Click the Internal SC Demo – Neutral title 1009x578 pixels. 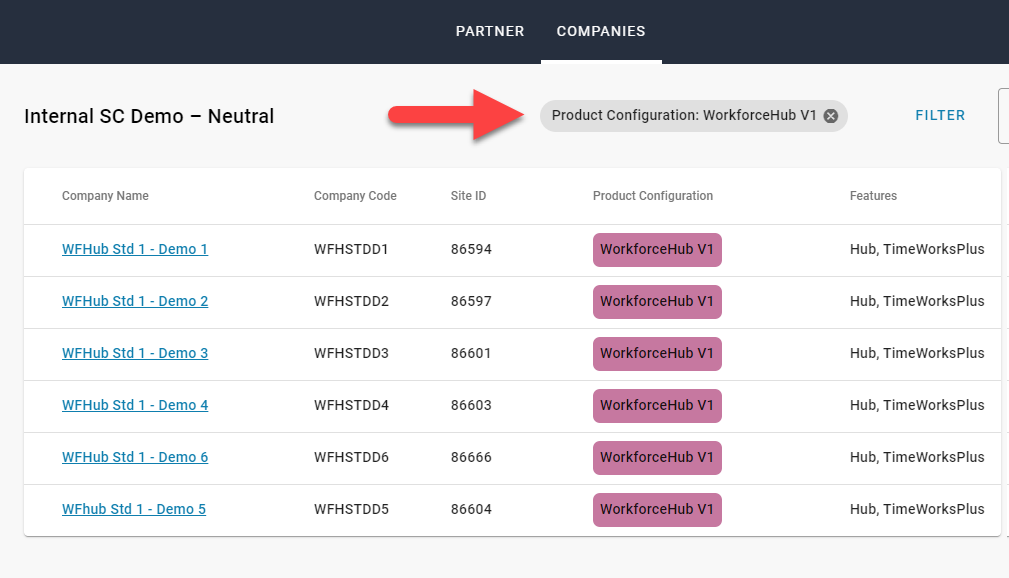(149, 116)
